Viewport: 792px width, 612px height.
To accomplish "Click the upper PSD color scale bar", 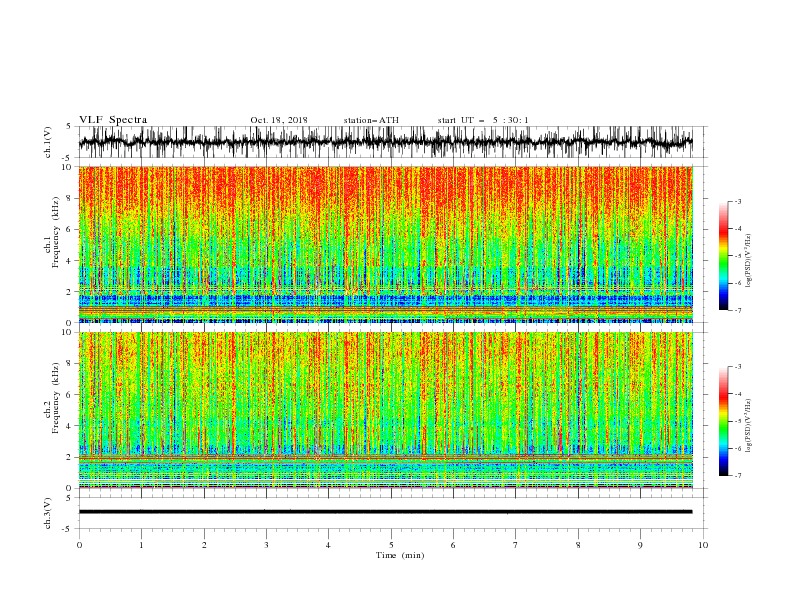I will pos(723,256).
